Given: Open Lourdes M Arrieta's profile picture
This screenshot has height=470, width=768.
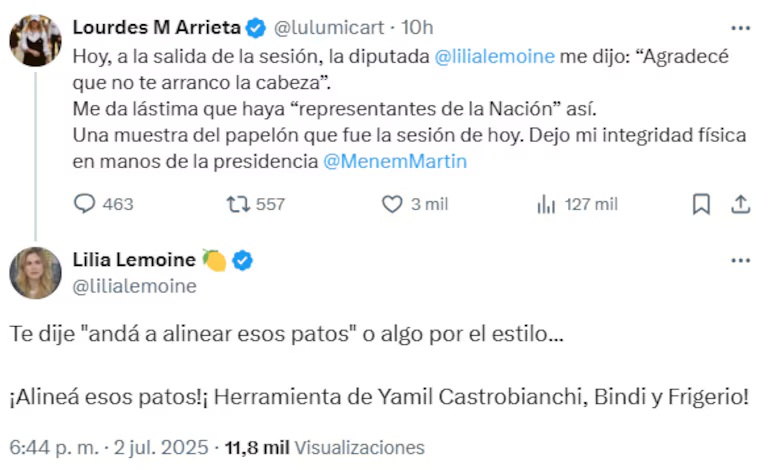Looking at the screenshot, I should [35, 41].
